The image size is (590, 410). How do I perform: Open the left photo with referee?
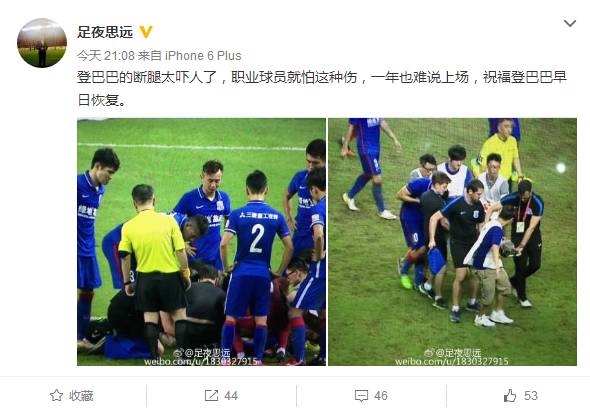pos(201,242)
